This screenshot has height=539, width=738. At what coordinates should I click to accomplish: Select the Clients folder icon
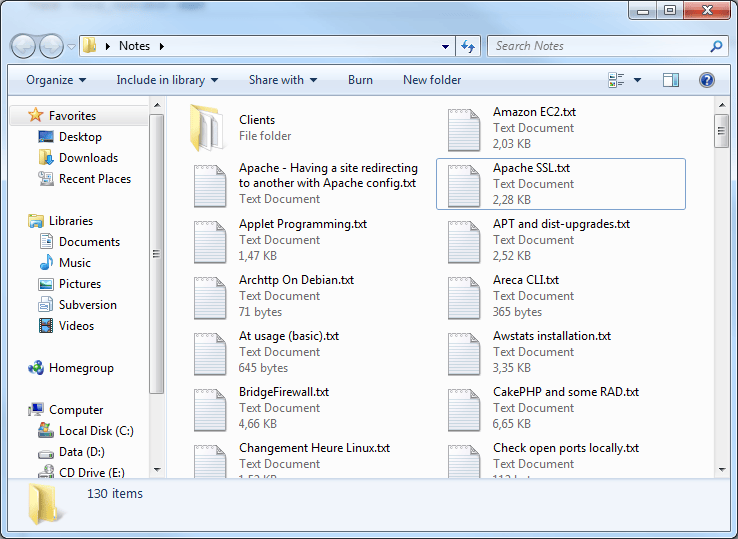(208, 128)
